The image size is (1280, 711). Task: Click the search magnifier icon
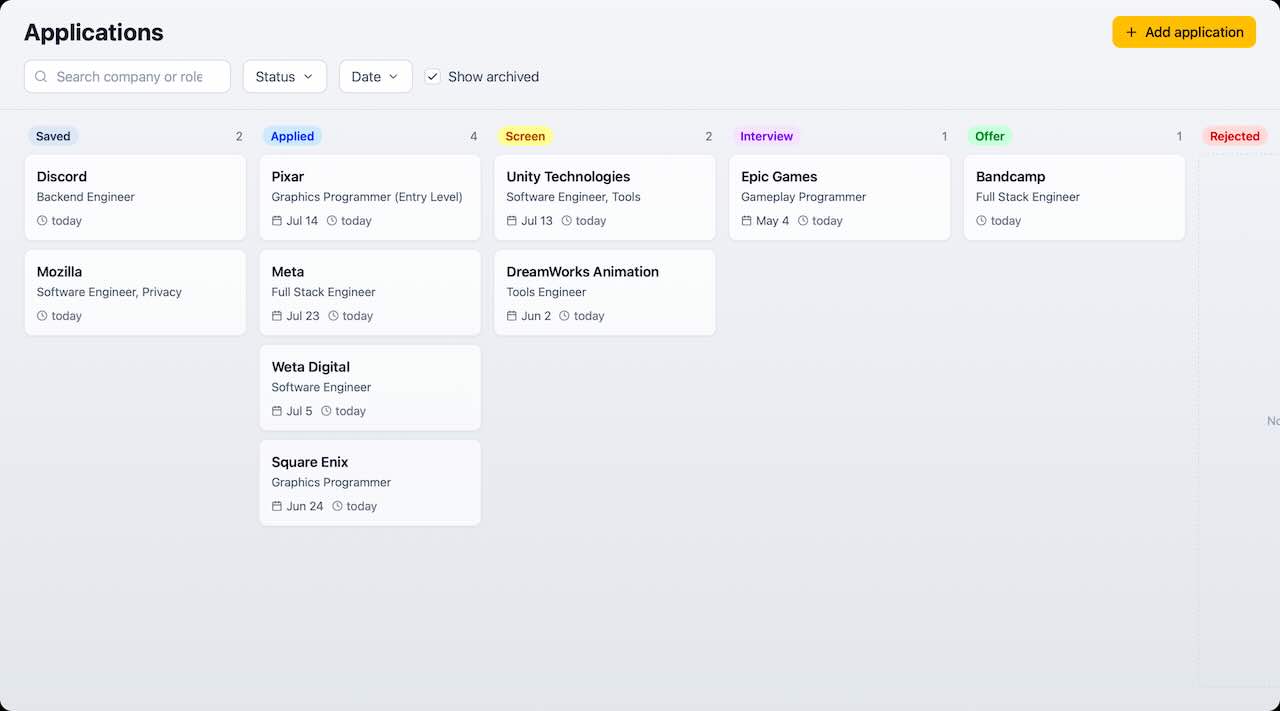coord(41,77)
